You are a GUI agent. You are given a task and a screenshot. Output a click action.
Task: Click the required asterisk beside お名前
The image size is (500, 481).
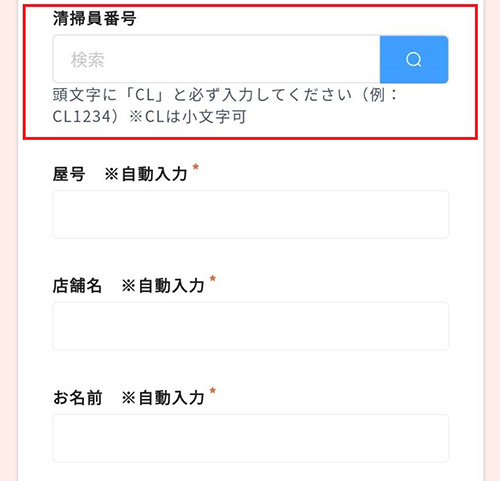(213, 391)
